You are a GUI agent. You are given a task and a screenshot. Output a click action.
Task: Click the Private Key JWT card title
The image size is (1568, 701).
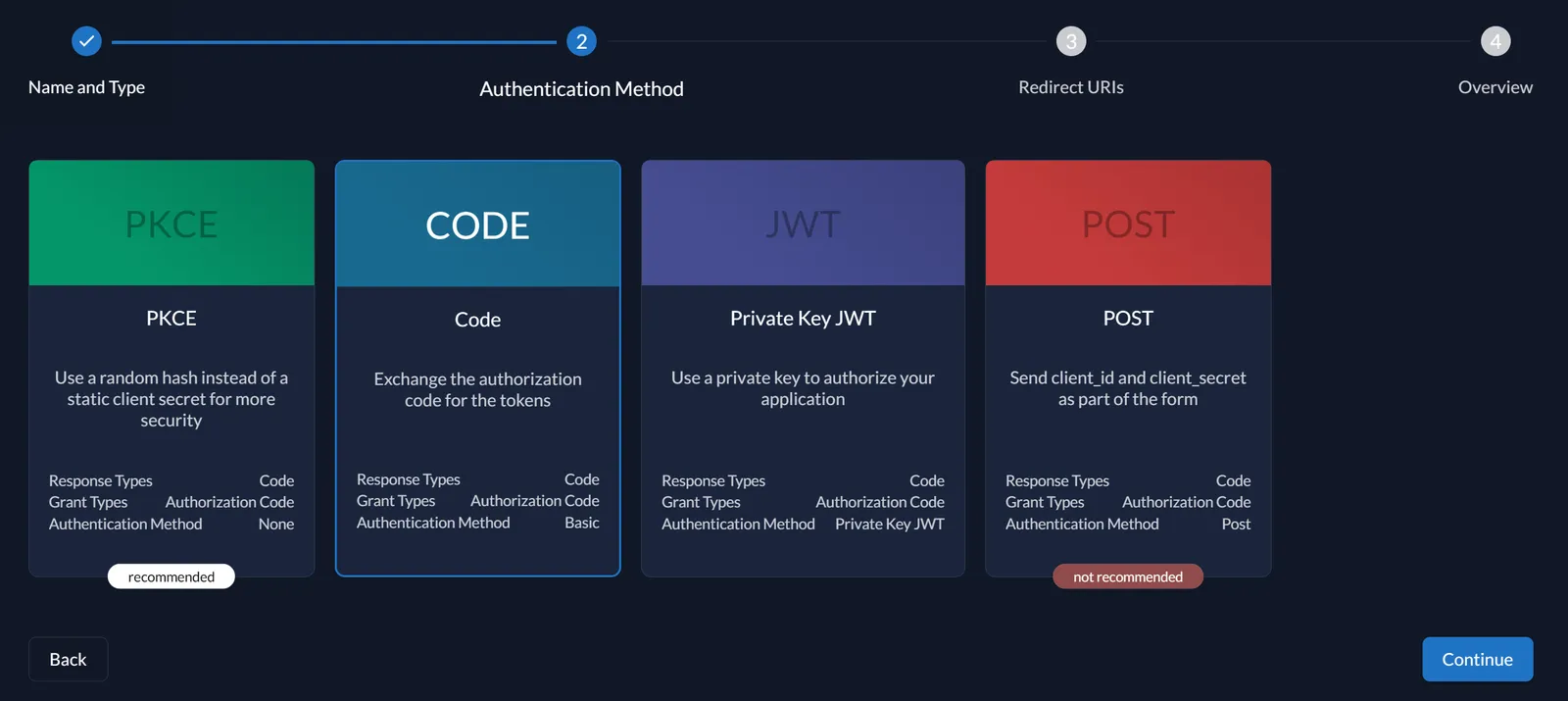(803, 318)
